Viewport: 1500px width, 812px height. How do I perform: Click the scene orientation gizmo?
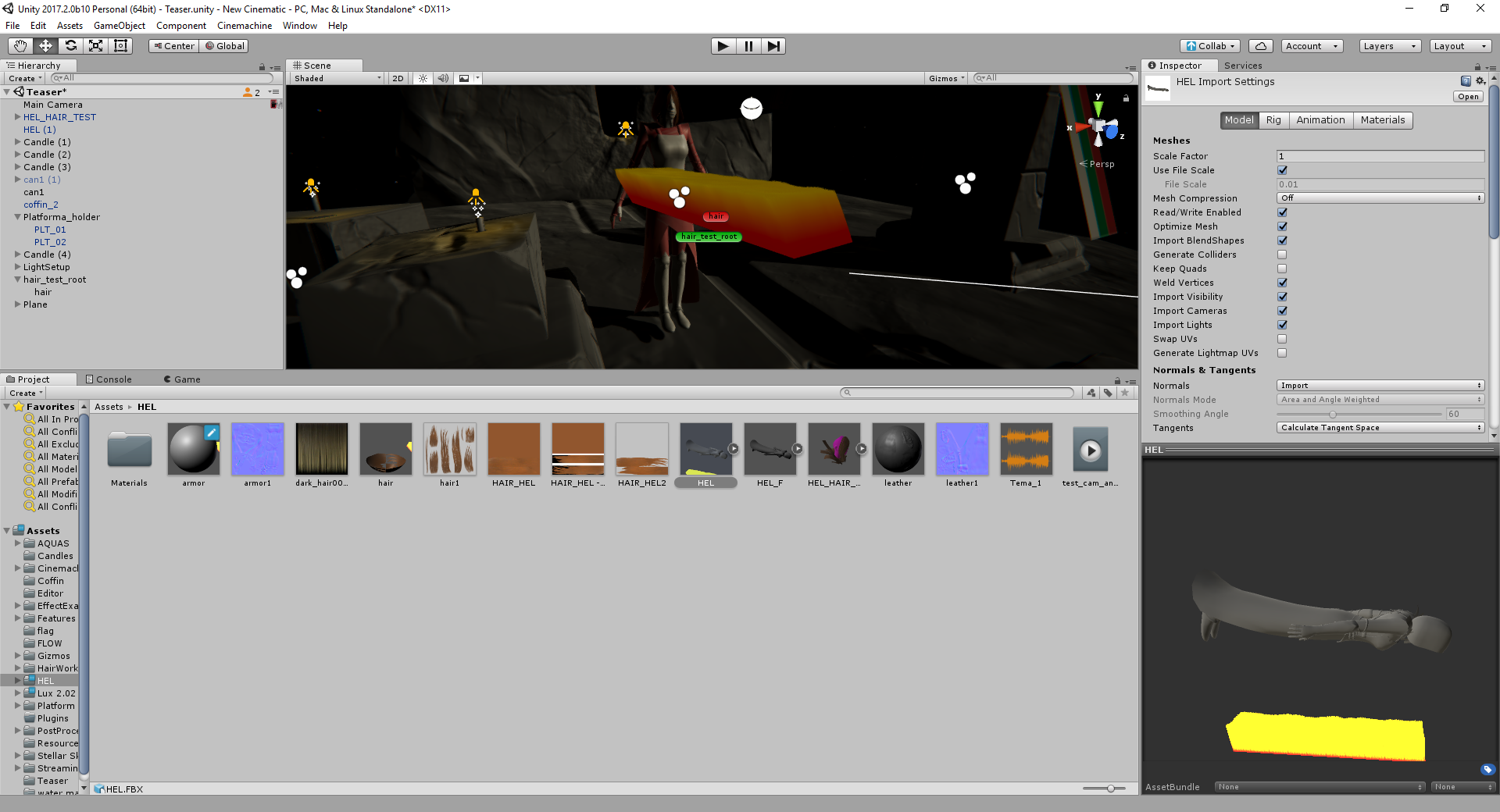(1098, 126)
